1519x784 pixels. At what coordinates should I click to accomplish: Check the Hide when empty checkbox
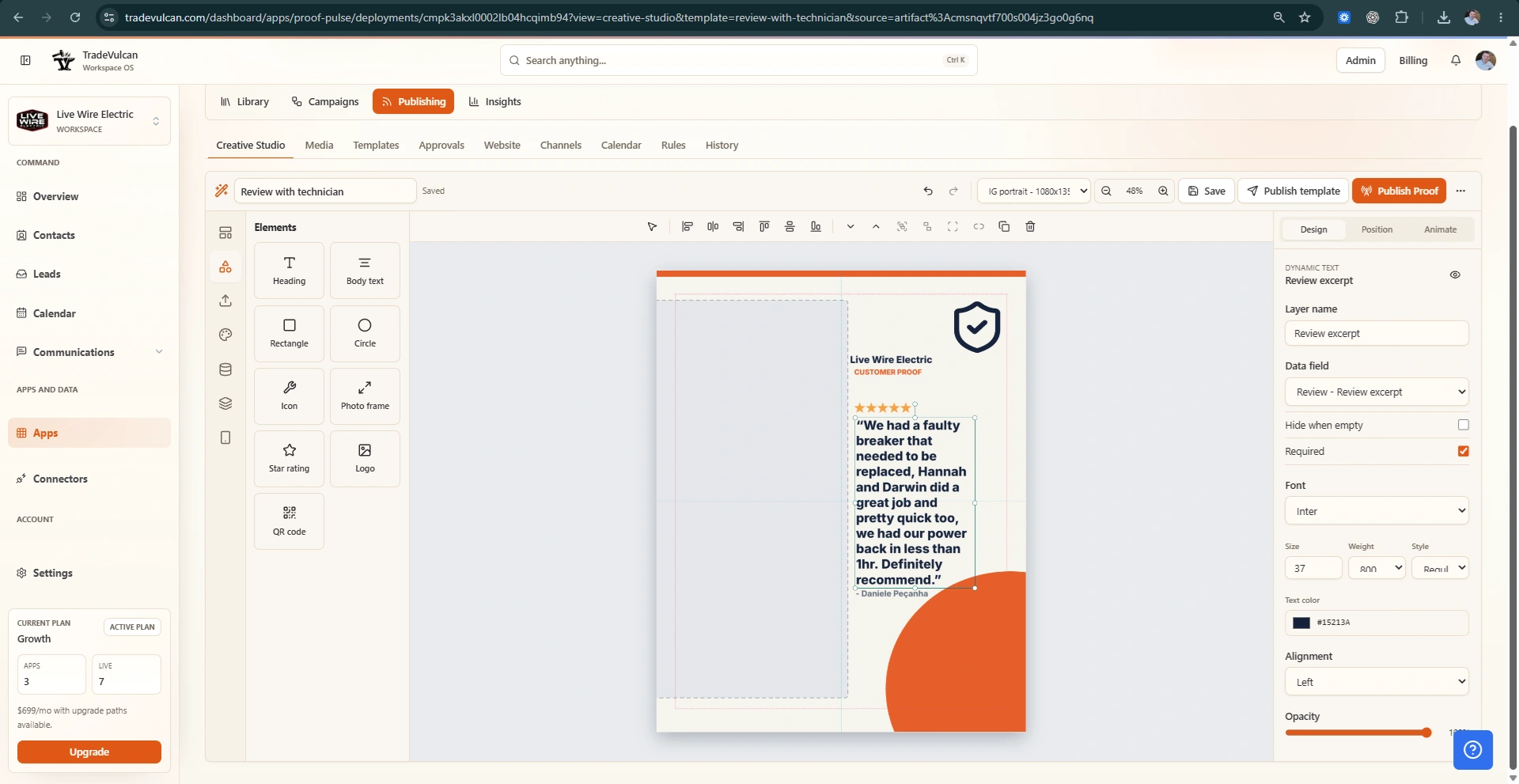[x=1464, y=425]
